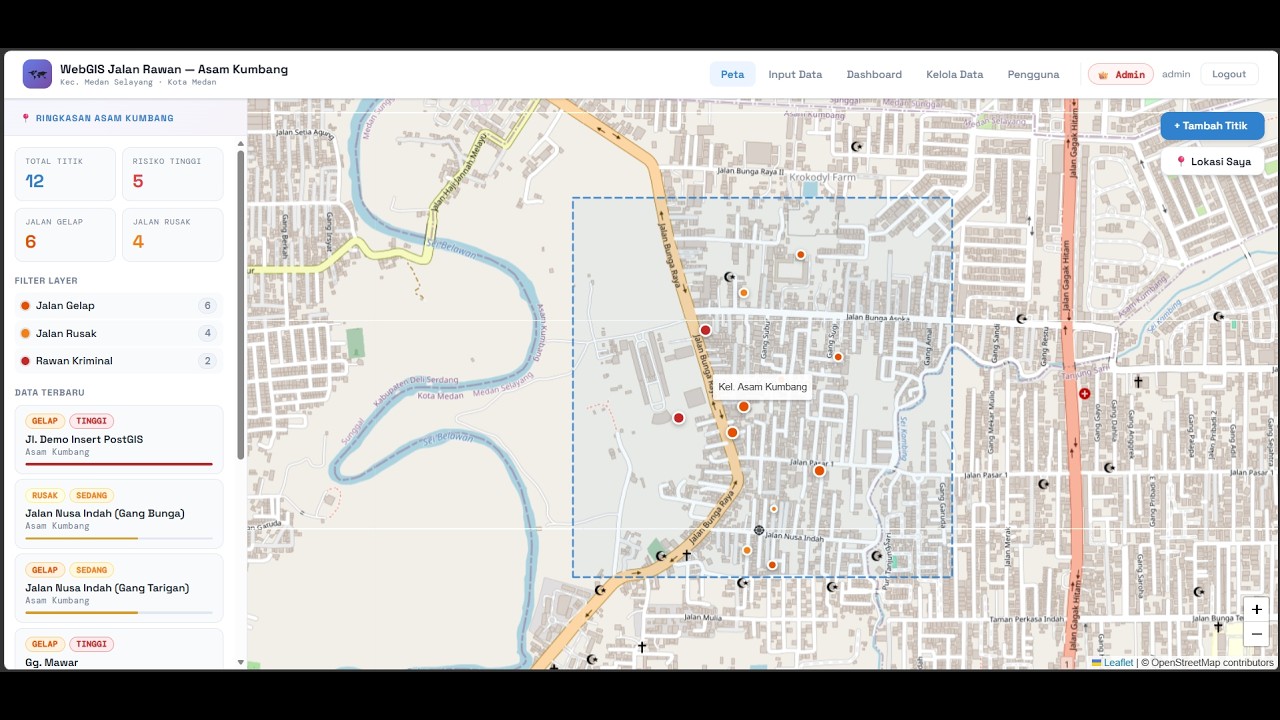Viewport: 1280px width, 720px height.
Task: Open the Gg. Mawar data entry
Action: (x=119, y=649)
